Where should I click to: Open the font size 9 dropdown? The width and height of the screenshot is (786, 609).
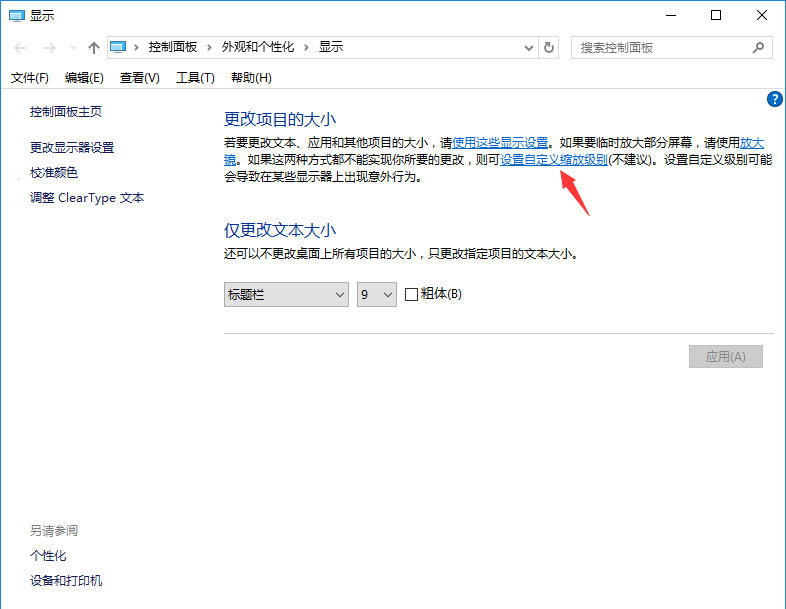(377, 294)
